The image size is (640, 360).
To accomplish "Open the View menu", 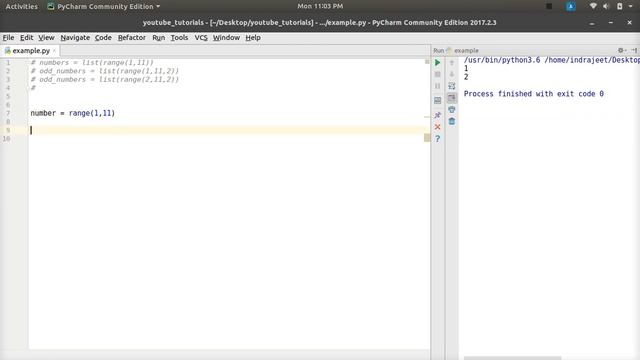I will (x=46, y=38).
